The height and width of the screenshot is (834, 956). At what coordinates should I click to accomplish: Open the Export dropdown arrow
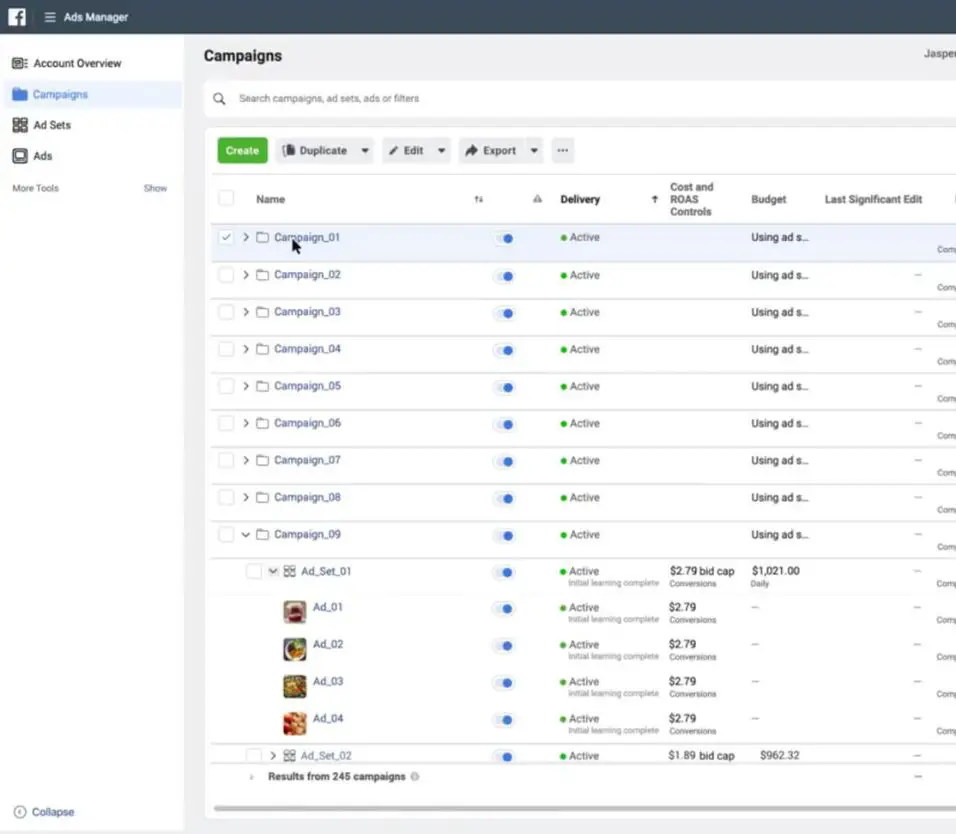point(534,151)
